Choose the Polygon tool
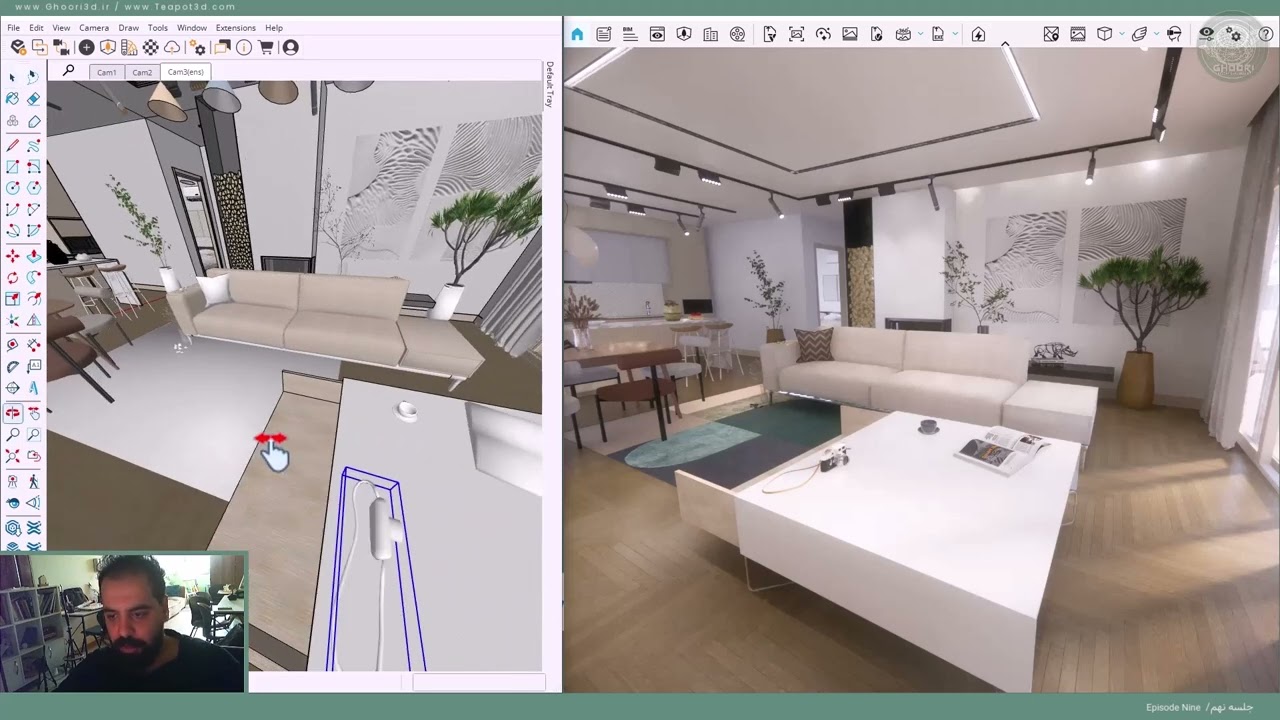Screen dimensions: 1280x720 tap(34, 188)
